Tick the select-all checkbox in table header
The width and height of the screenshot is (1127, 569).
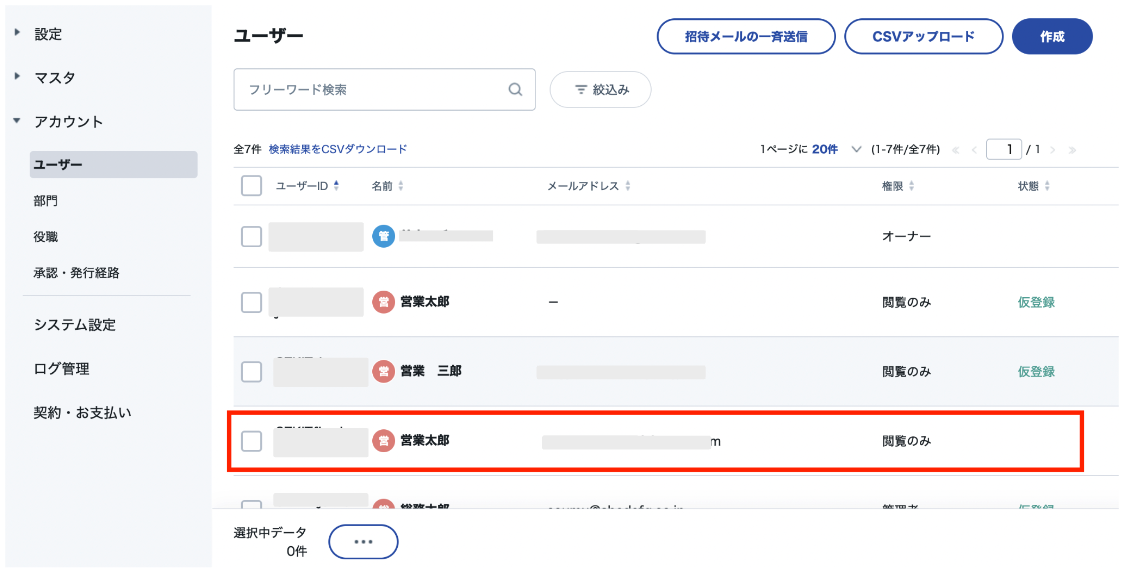tap(251, 186)
